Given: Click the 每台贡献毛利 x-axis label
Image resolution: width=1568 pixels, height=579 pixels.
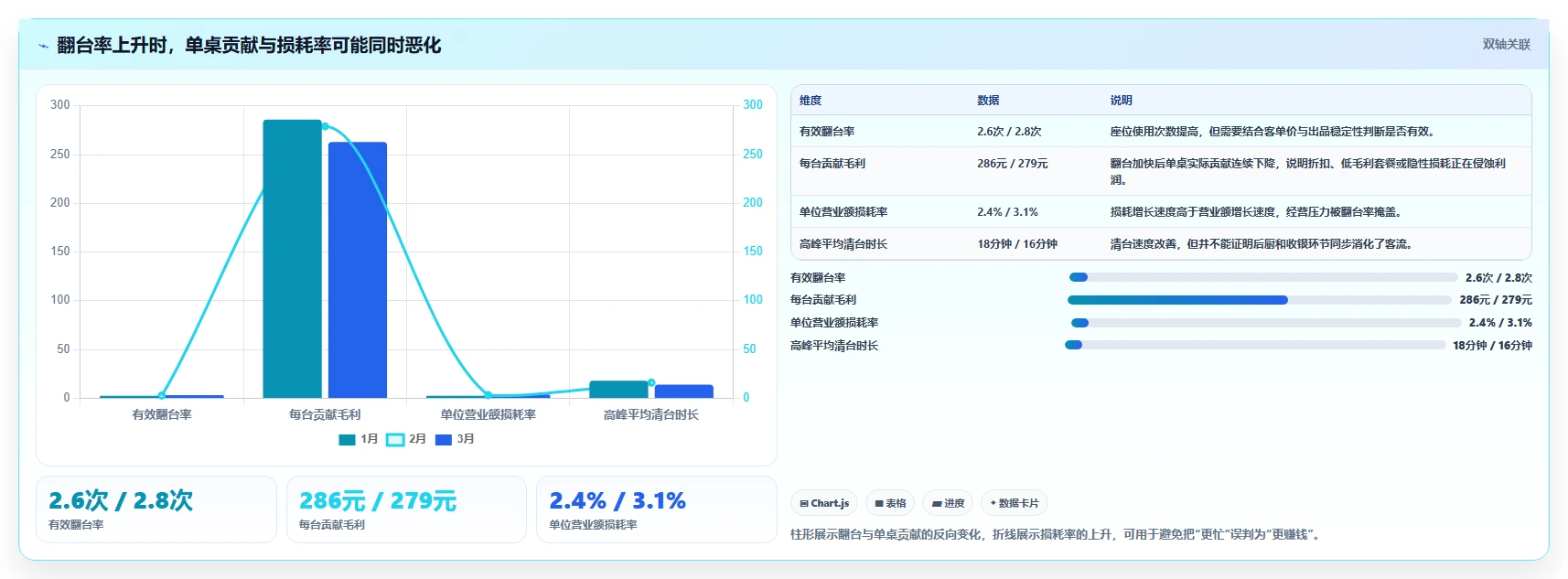Looking at the screenshot, I should [x=325, y=415].
